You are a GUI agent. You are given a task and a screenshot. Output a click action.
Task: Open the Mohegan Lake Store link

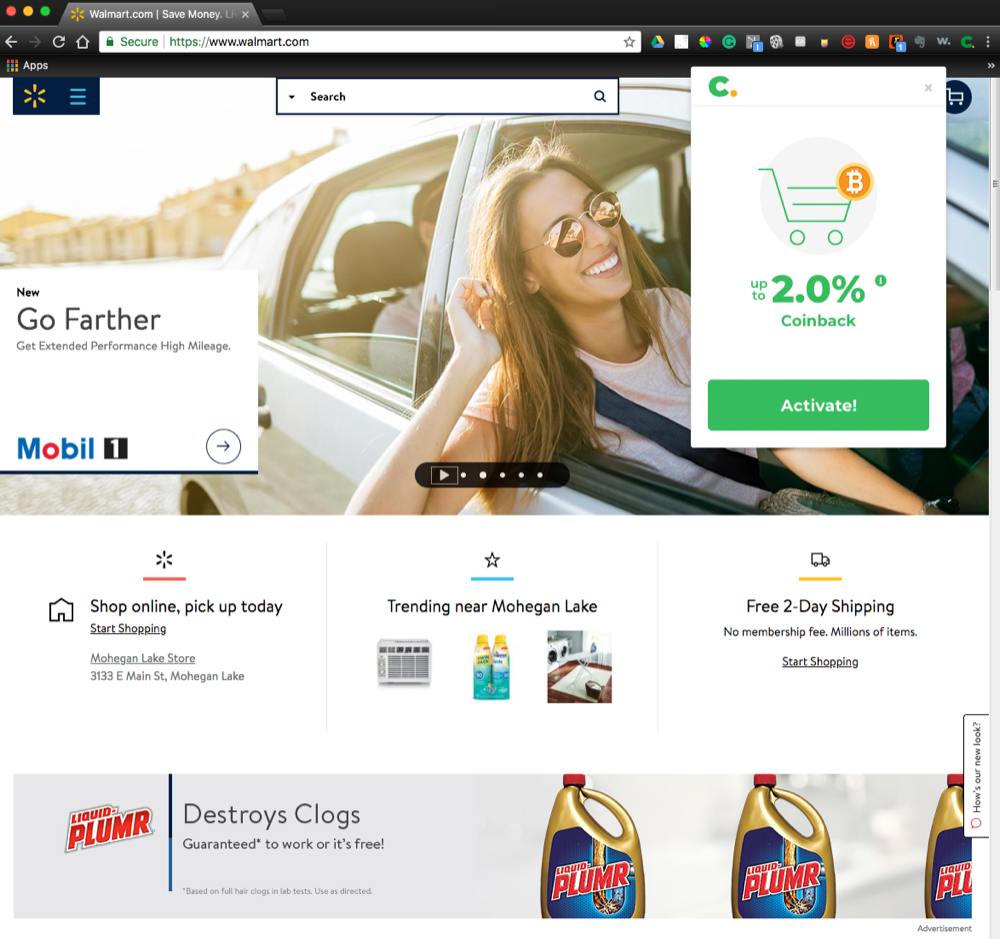[142, 658]
